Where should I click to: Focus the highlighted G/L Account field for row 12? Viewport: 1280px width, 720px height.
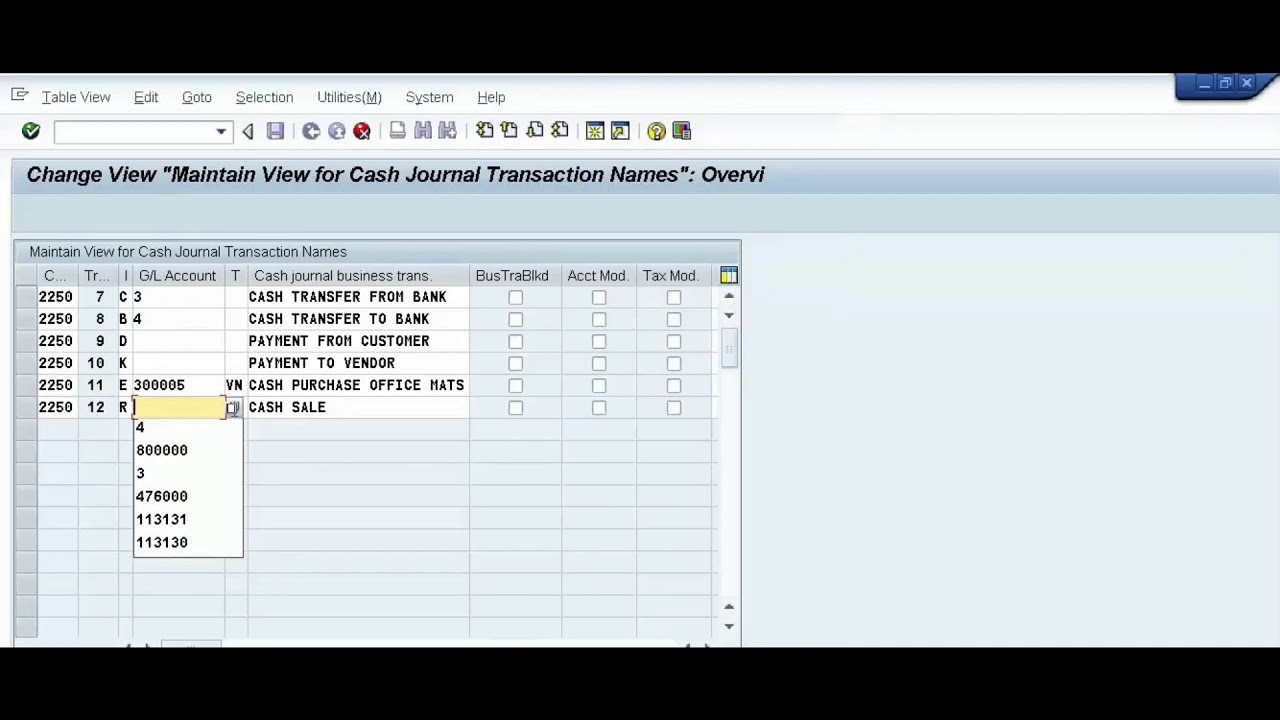click(178, 408)
